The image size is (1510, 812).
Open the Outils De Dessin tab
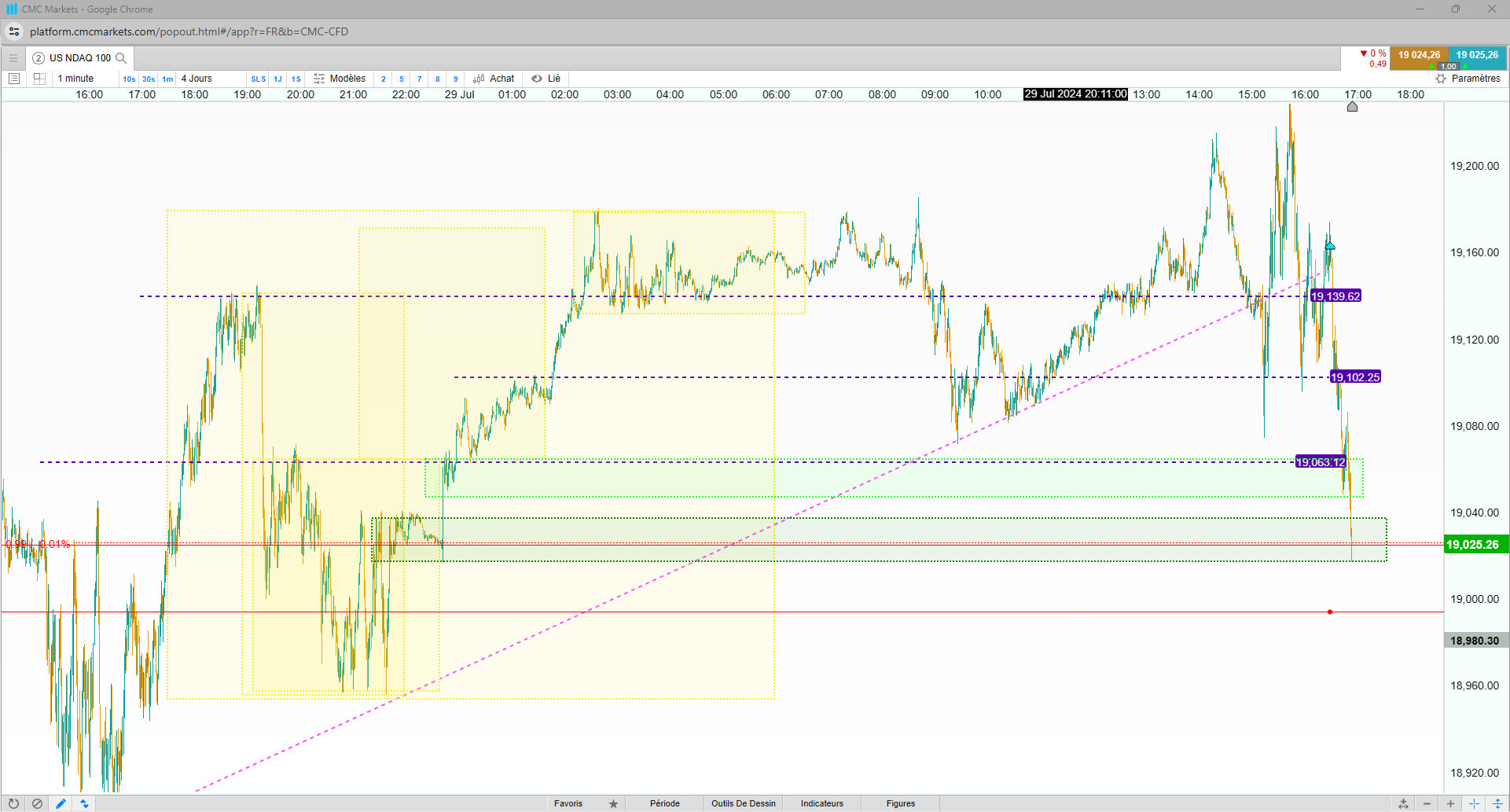pyautogui.click(x=744, y=803)
